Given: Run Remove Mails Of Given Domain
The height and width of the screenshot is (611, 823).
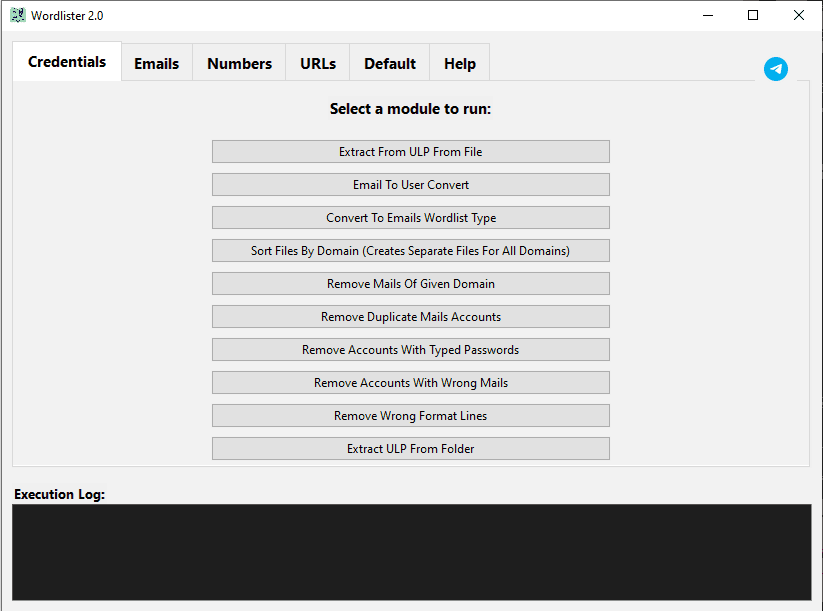Looking at the screenshot, I should (410, 283).
